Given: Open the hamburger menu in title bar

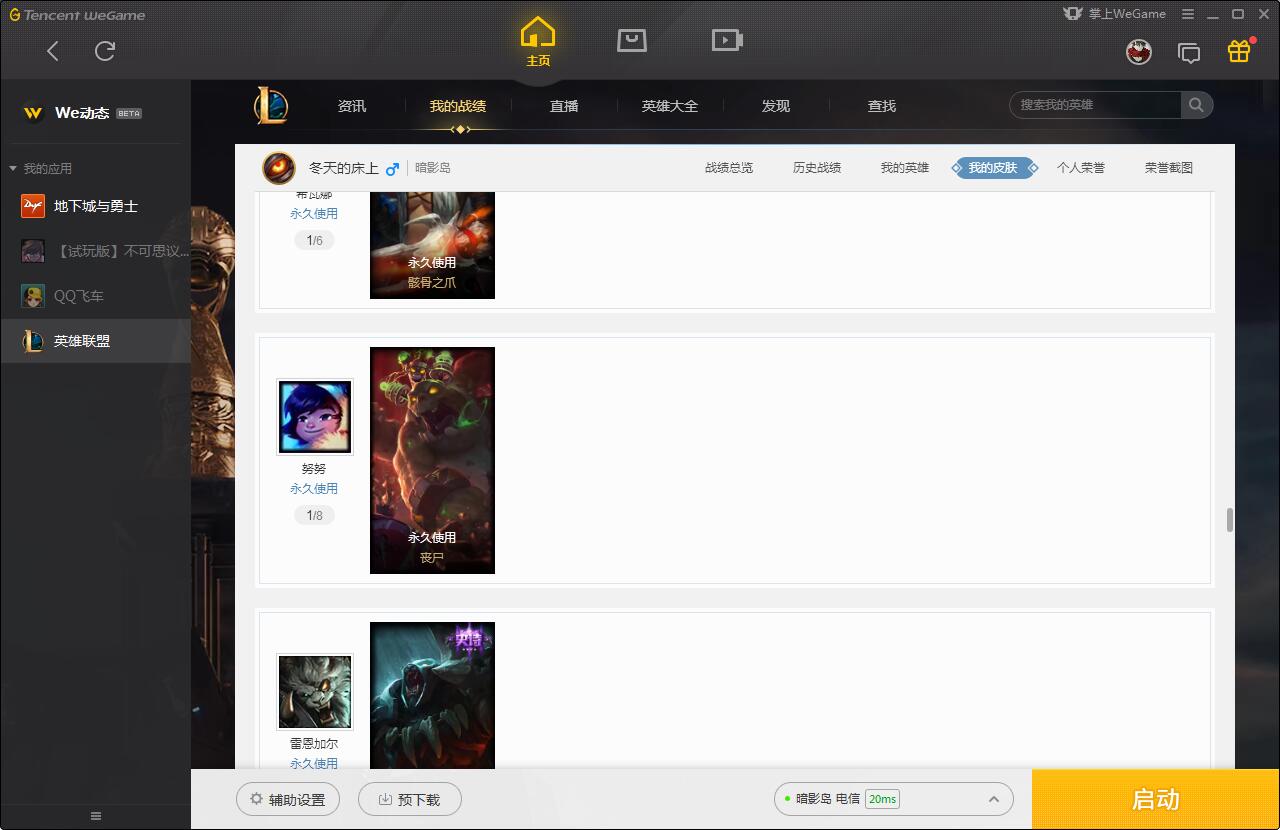Looking at the screenshot, I should (x=1188, y=14).
